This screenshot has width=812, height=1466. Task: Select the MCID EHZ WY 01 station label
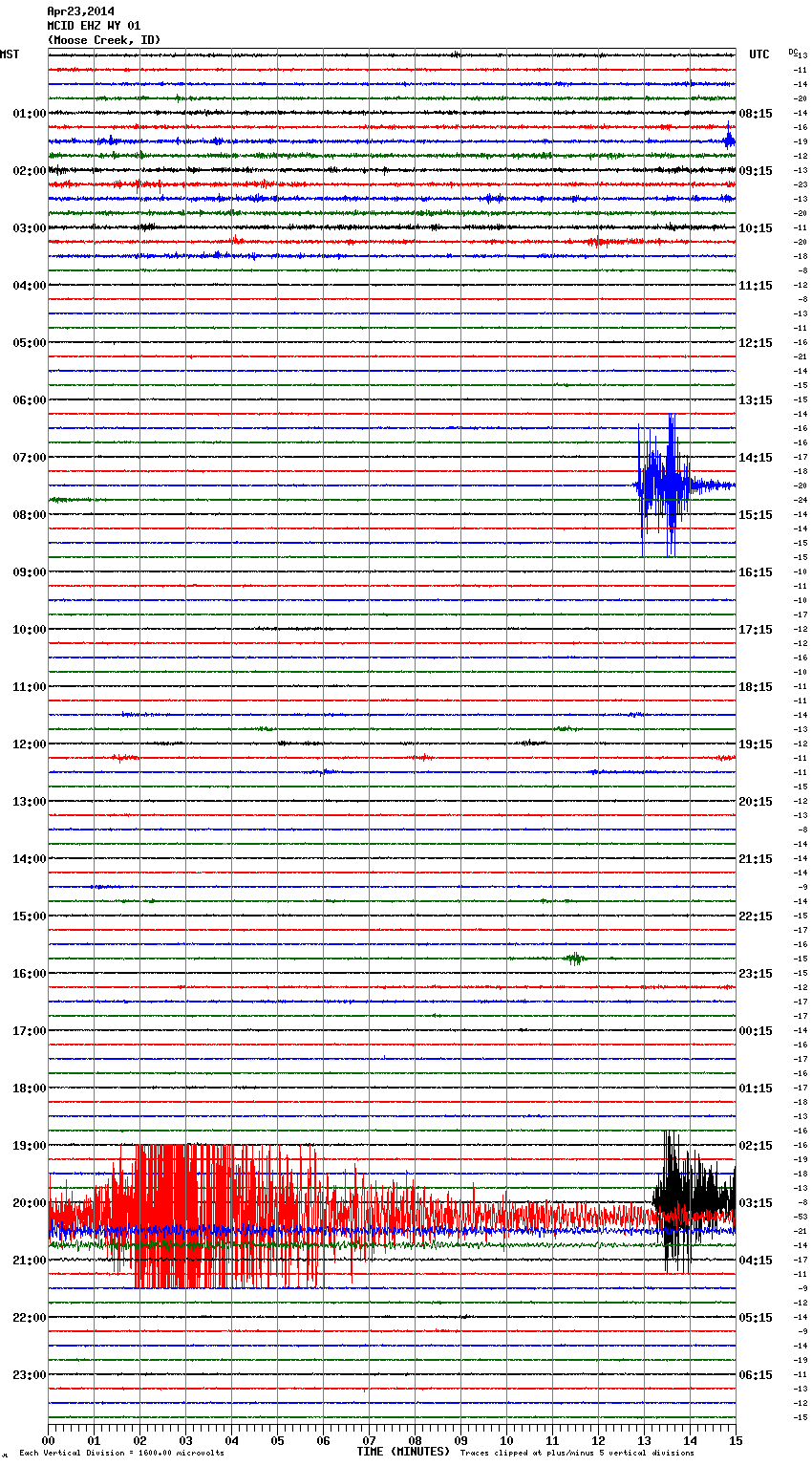coord(94,26)
